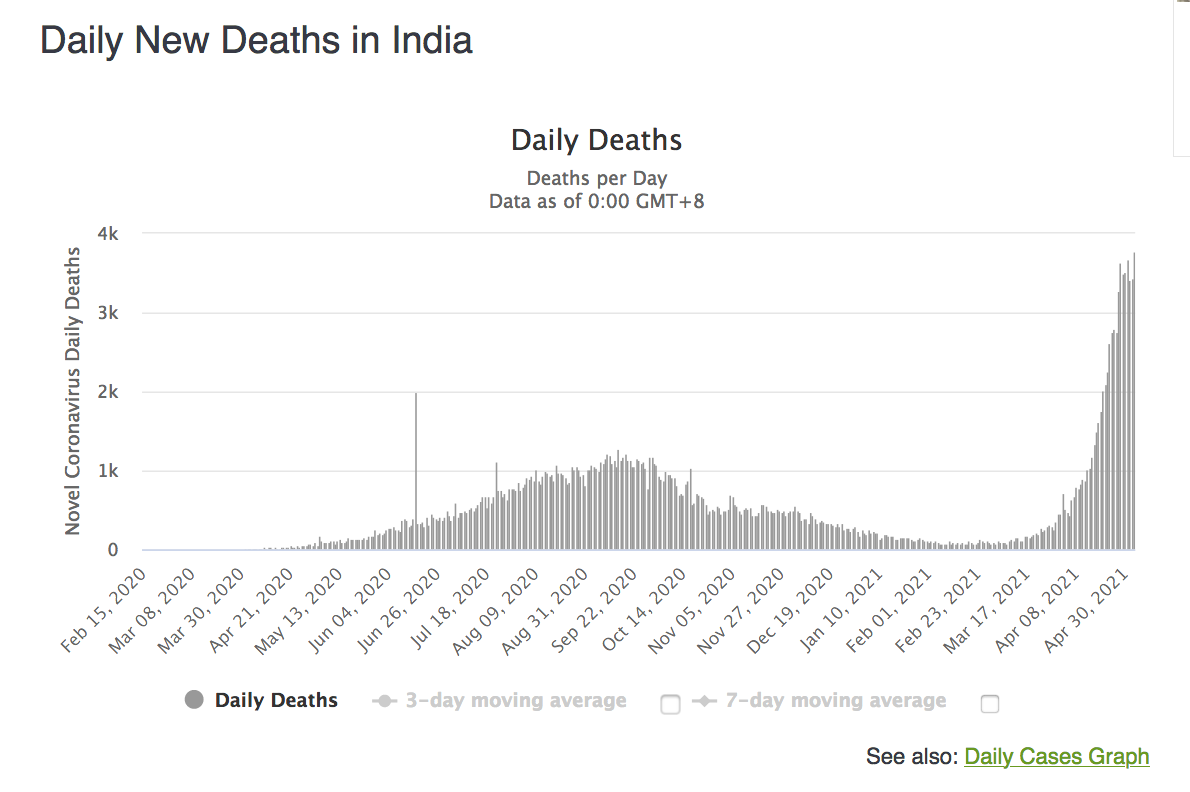Click the Novel Coronavirus Daily Deaths axis title

tap(73, 390)
